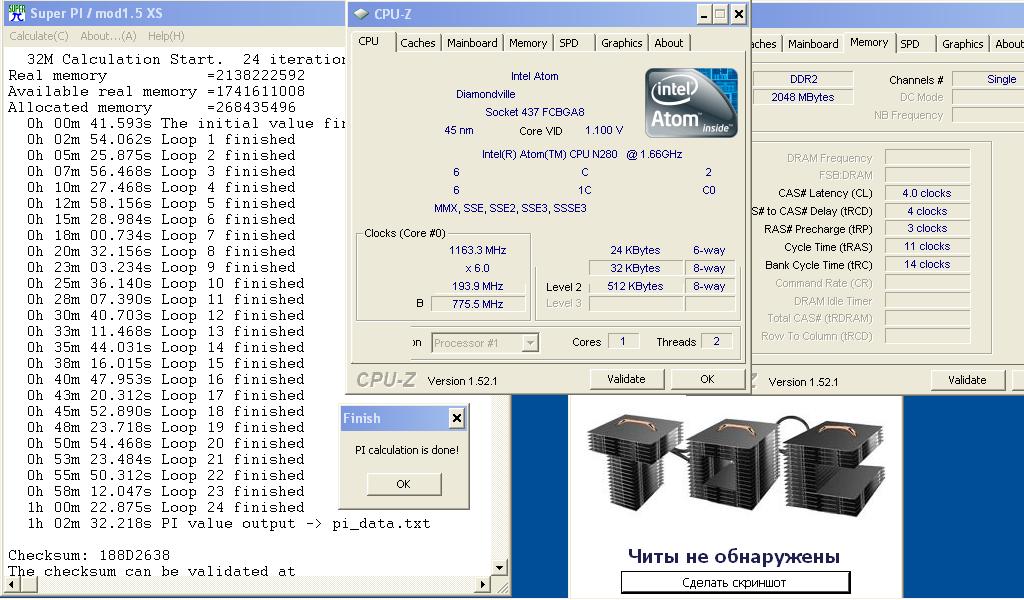Select SPD tab in the rear CPU-Z window
Image resolution: width=1024 pixels, height=600 pixels.
(910, 44)
